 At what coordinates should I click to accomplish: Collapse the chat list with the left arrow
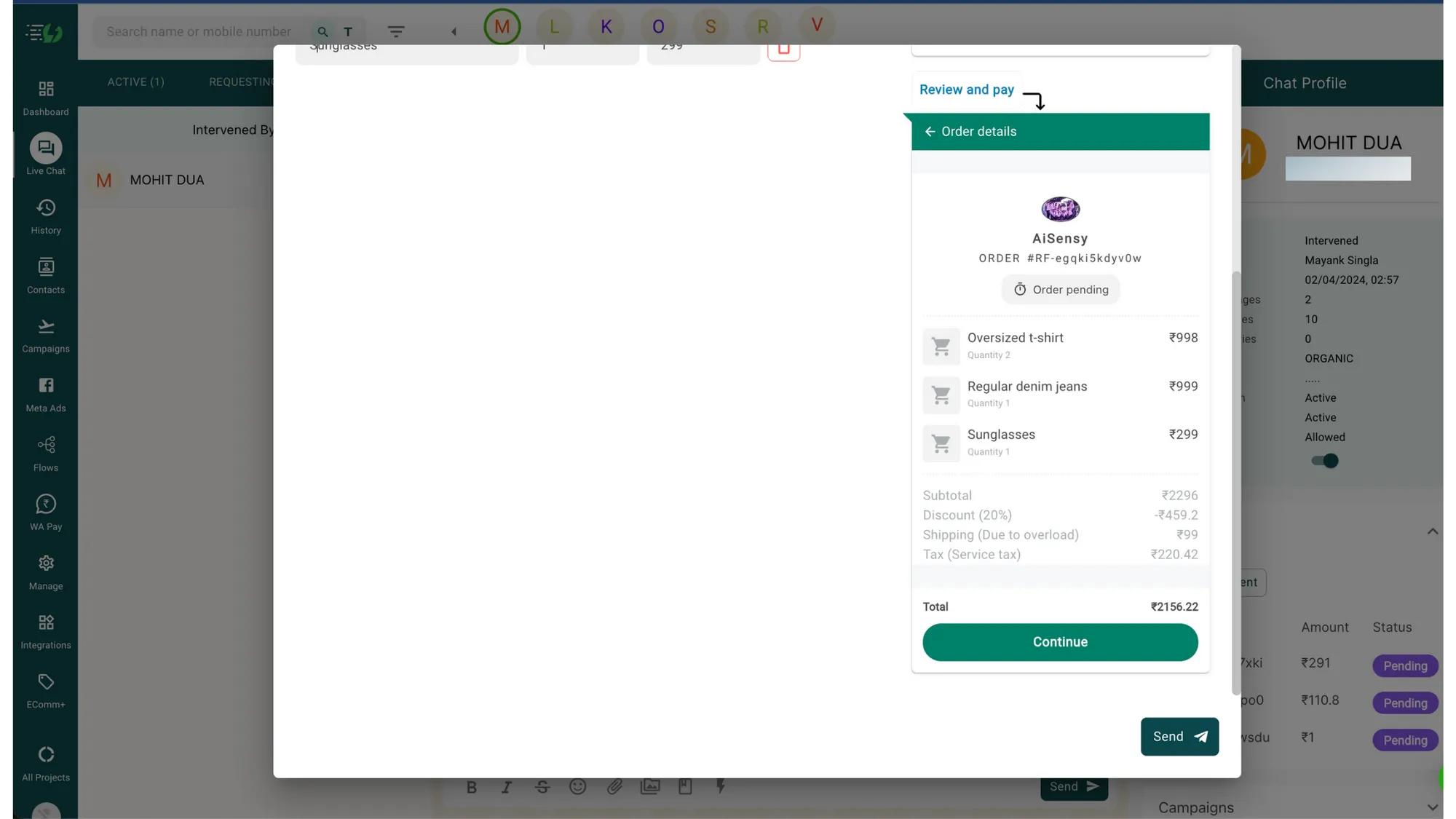tap(454, 31)
